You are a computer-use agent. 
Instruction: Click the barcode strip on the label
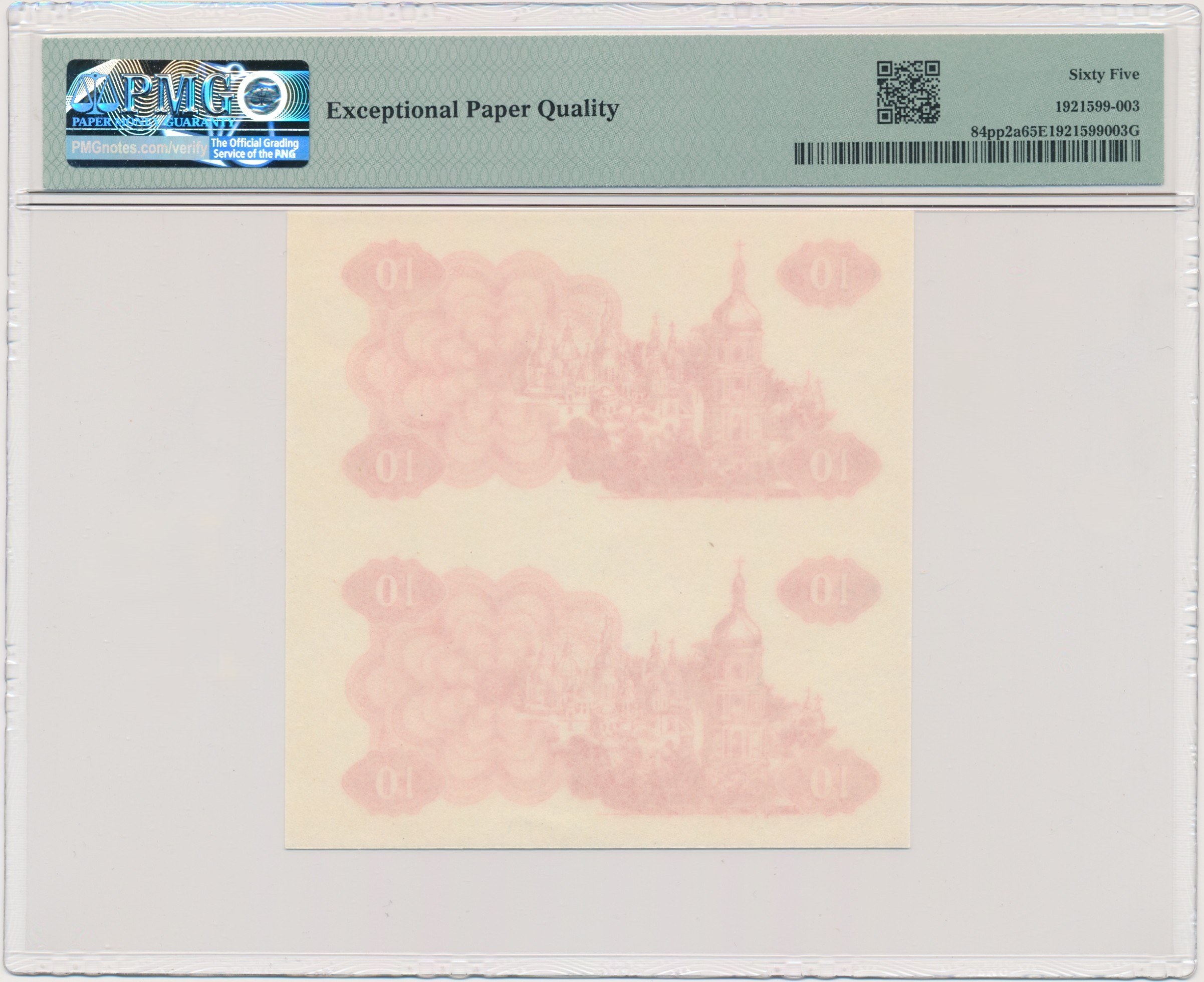(967, 153)
